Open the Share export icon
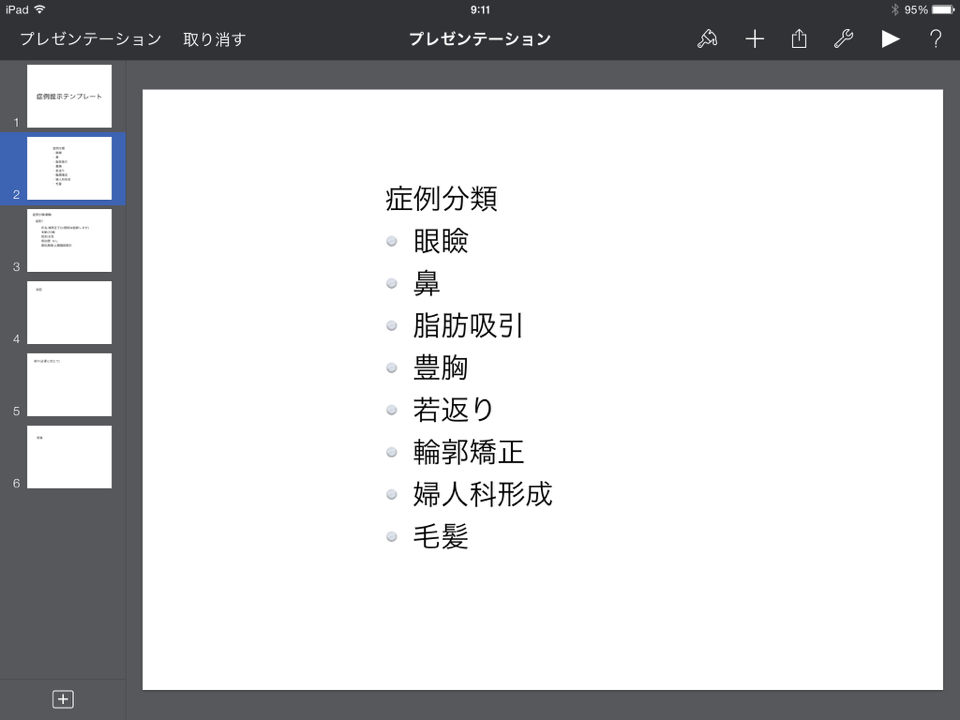Screen dimensions: 960x720 (798, 39)
